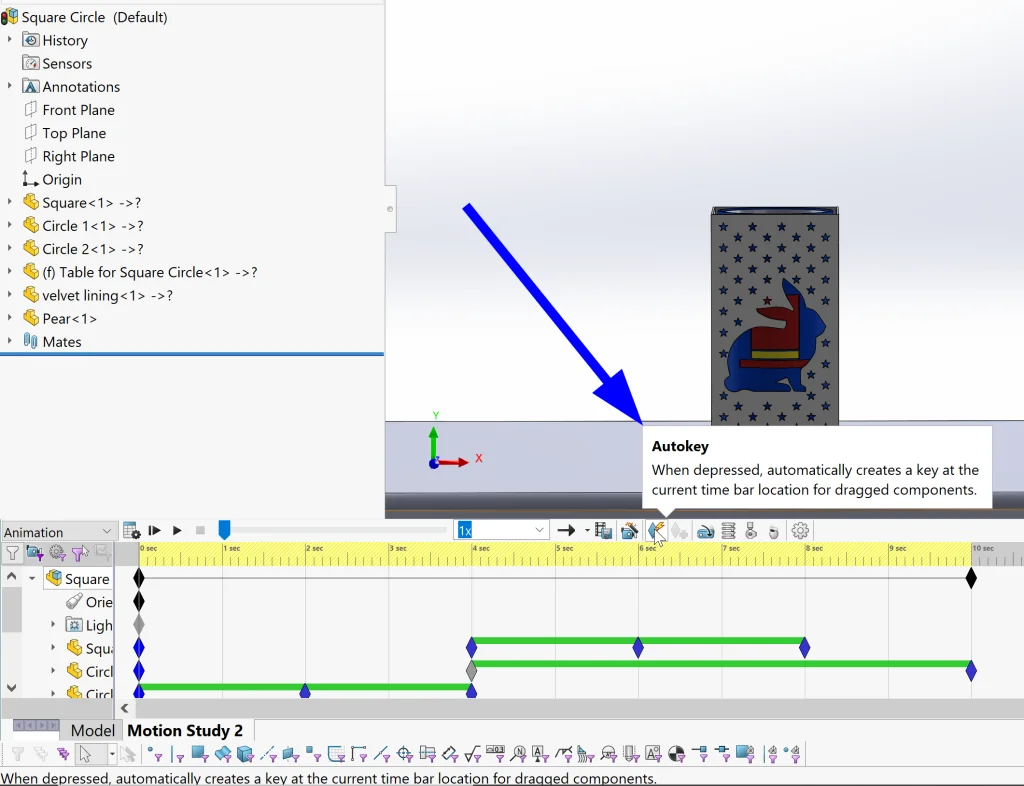This screenshot has width=1024, height=786.
Task: Click the Orientation row in timeline tree
Action: 89,602
